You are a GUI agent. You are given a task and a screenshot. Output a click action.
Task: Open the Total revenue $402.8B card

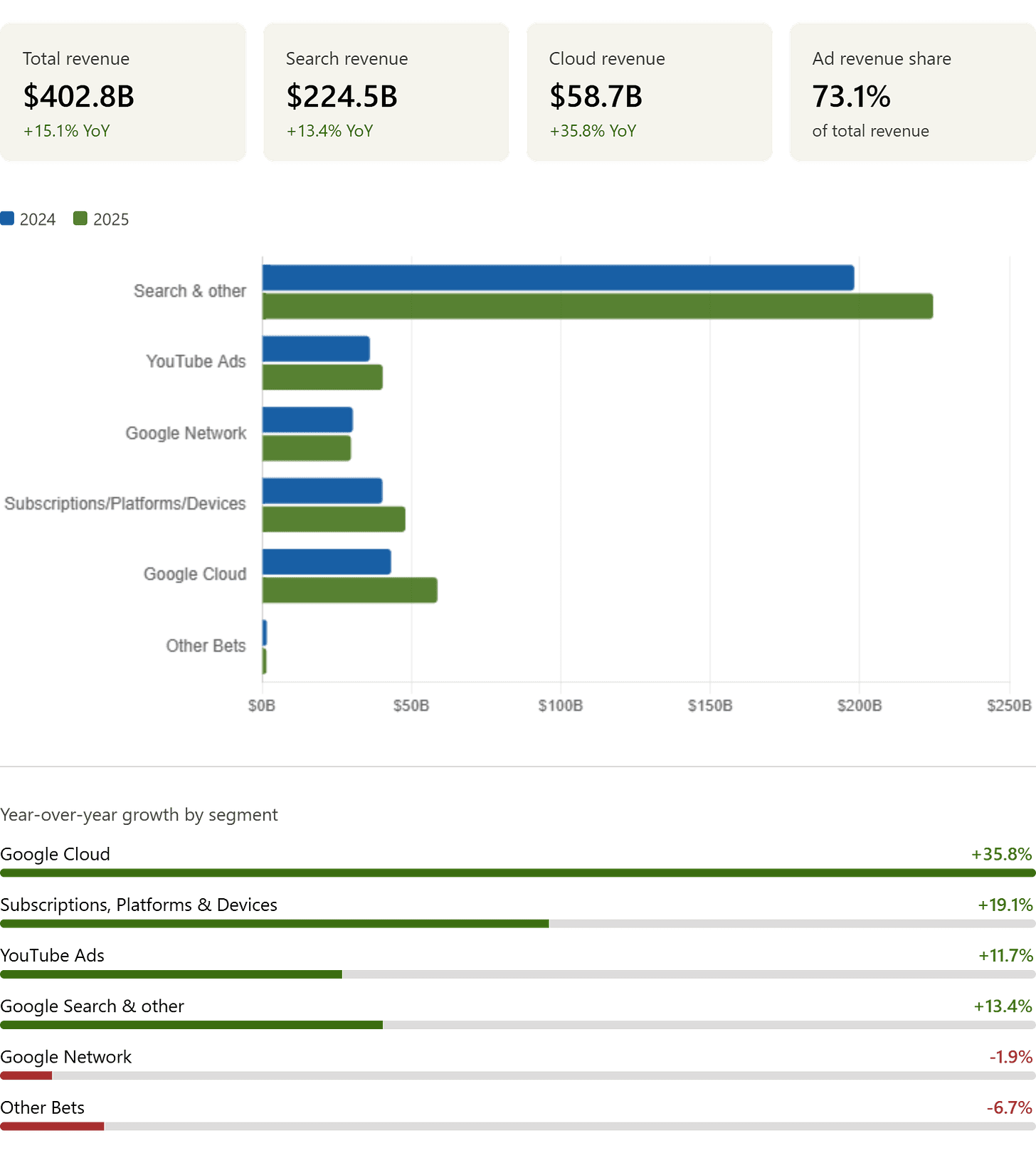(x=123, y=92)
